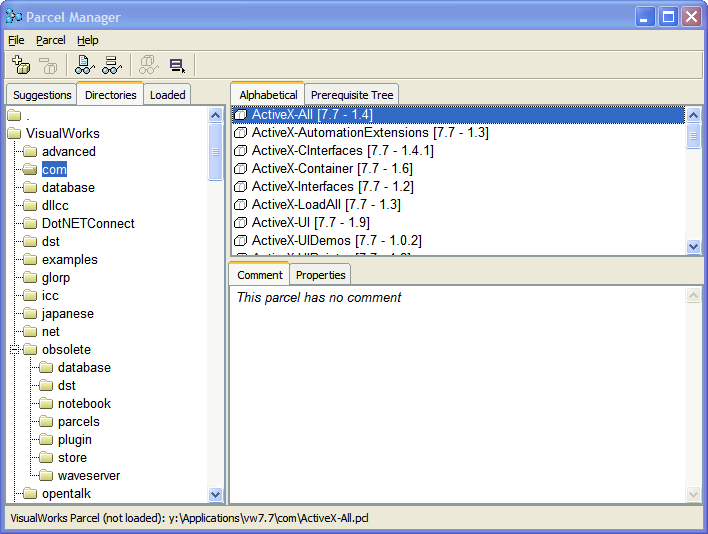Maximize the Parcel Manager window

point(668,17)
